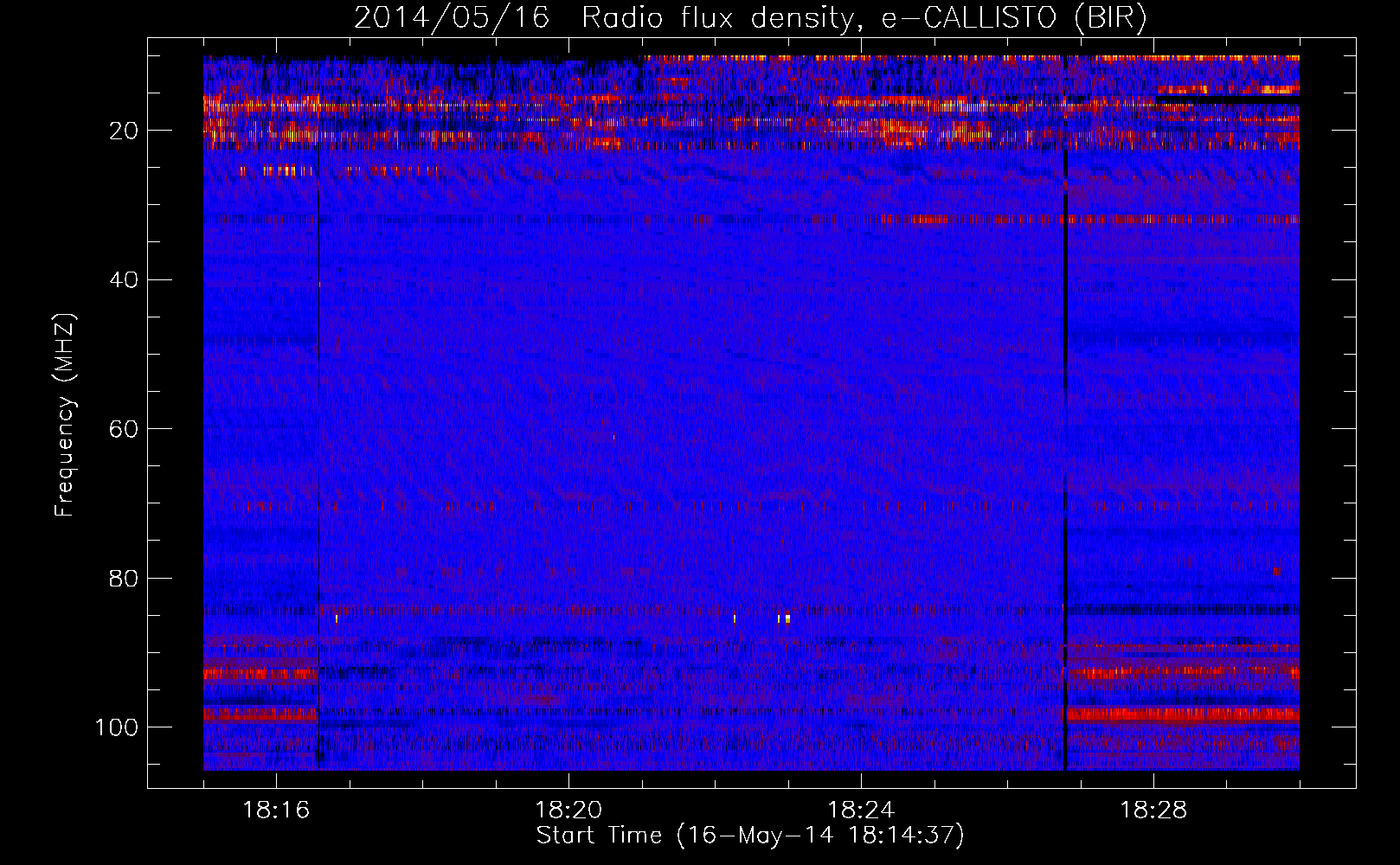Image resolution: width=1400 pixels, height=865 pixels.
Task: Click the "60" frequency tick label
Action: pos(125,429)
